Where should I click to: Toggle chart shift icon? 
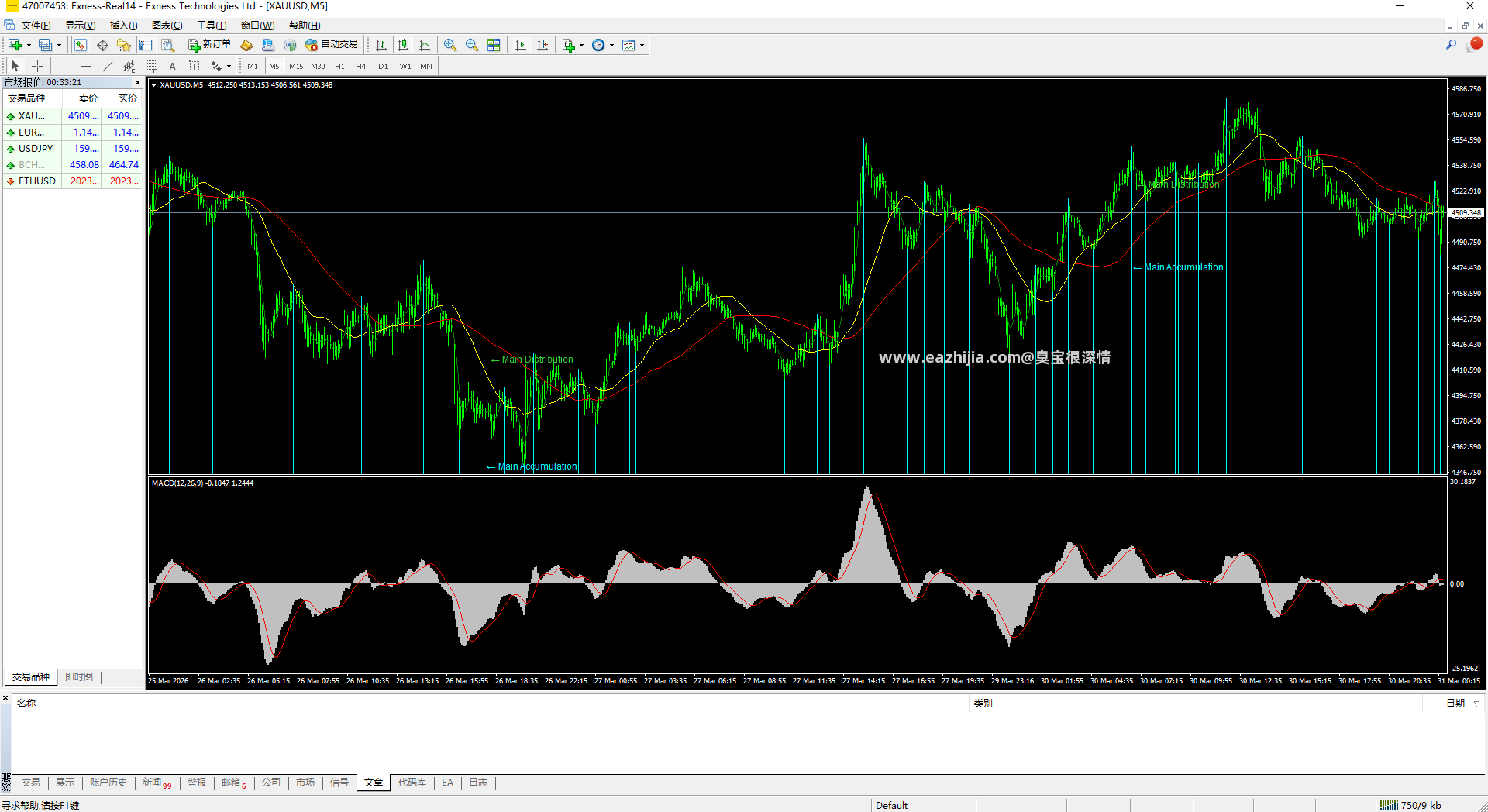[542, 45]
